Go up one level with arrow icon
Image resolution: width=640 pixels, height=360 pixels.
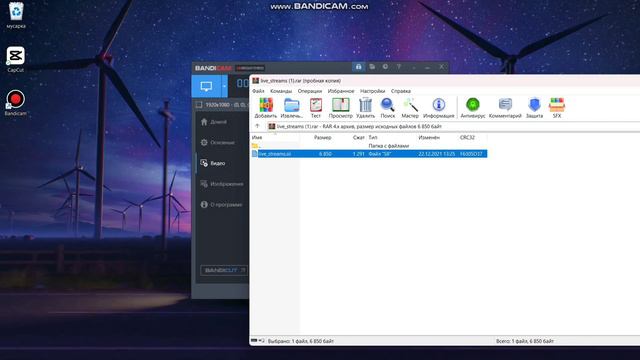click(x=257, y=126)
